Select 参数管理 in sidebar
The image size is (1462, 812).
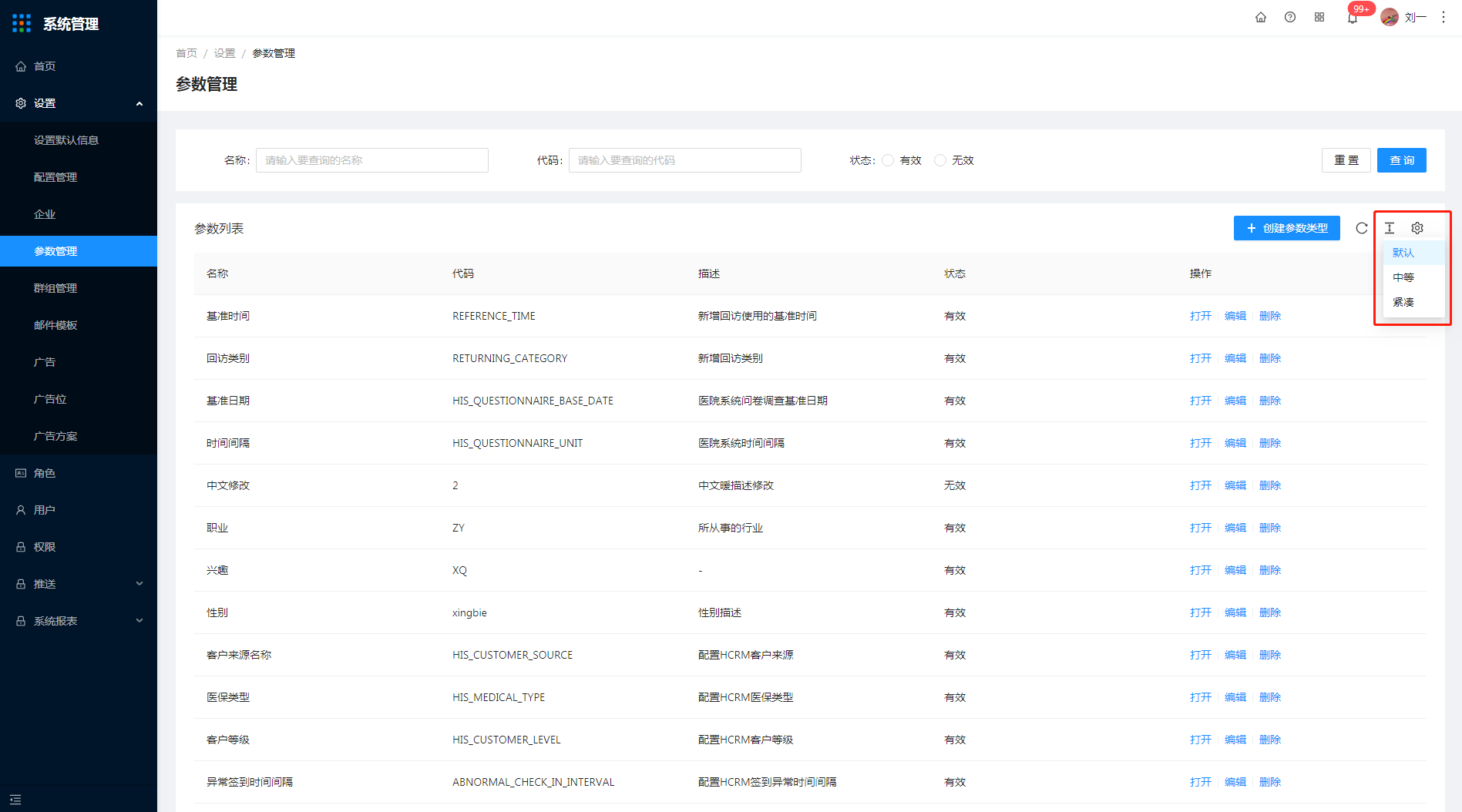point(79,251)
